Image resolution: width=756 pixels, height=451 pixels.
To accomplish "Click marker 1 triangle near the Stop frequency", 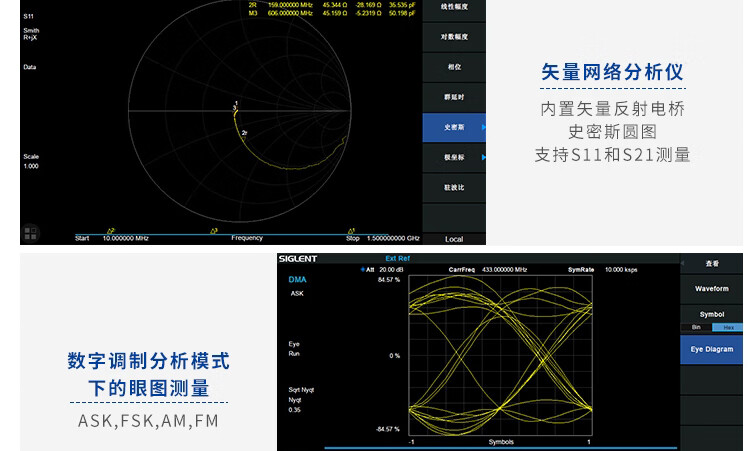I will click(350, 230).
